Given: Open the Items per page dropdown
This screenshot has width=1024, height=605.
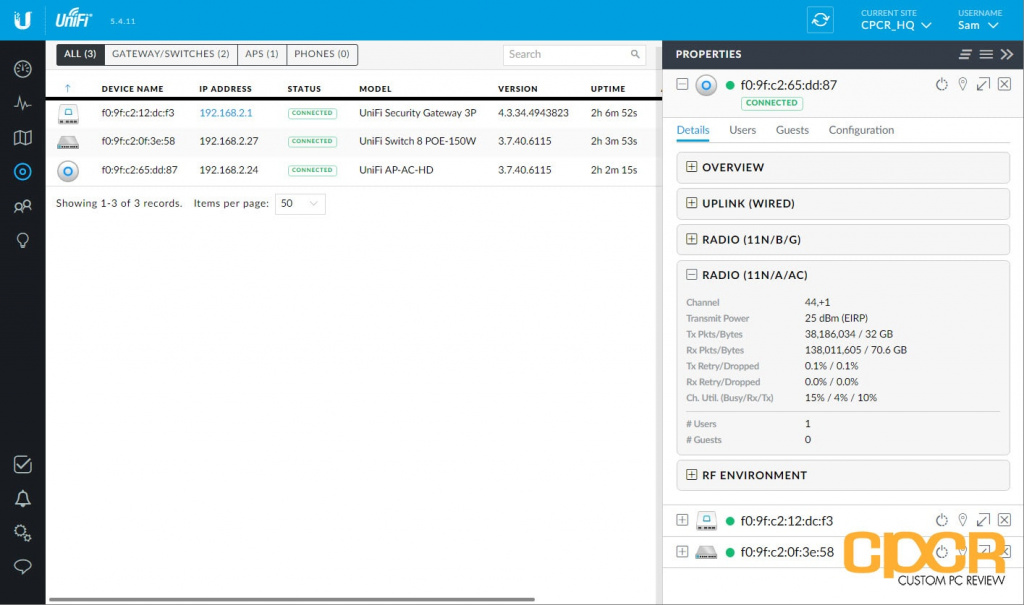Looking at the screenshot, I should click(300, 204).
